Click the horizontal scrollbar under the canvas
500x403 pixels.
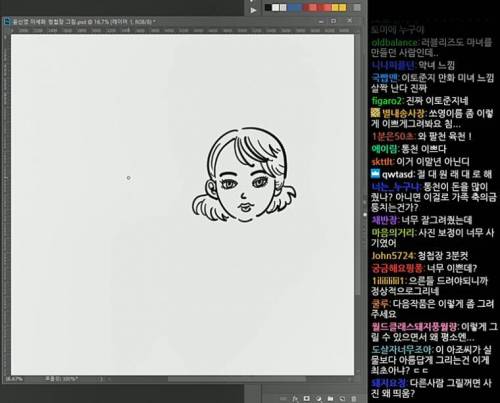(x=237, y=379)
